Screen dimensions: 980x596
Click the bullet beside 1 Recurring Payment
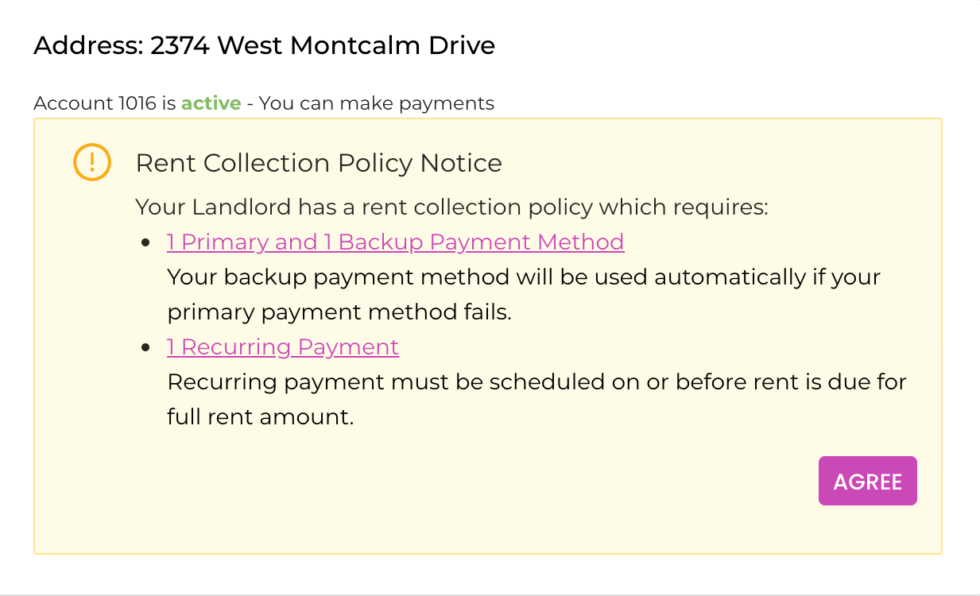[x=146, y=347]
